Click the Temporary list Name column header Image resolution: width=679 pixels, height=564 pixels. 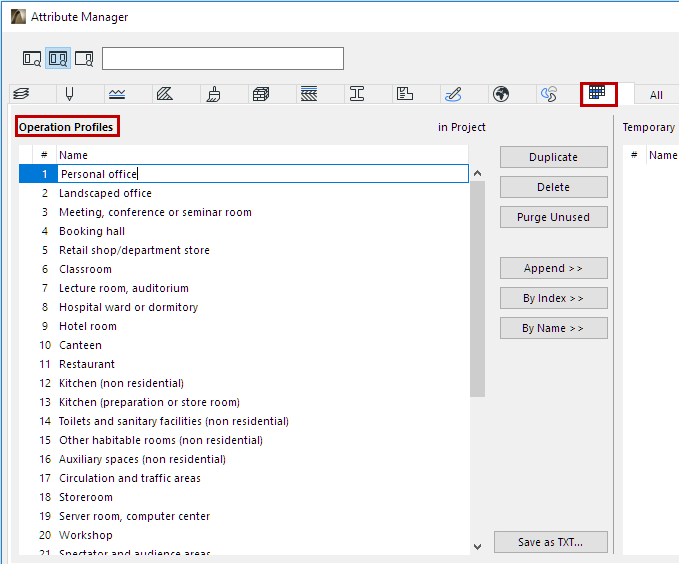(x=663, y=155)
